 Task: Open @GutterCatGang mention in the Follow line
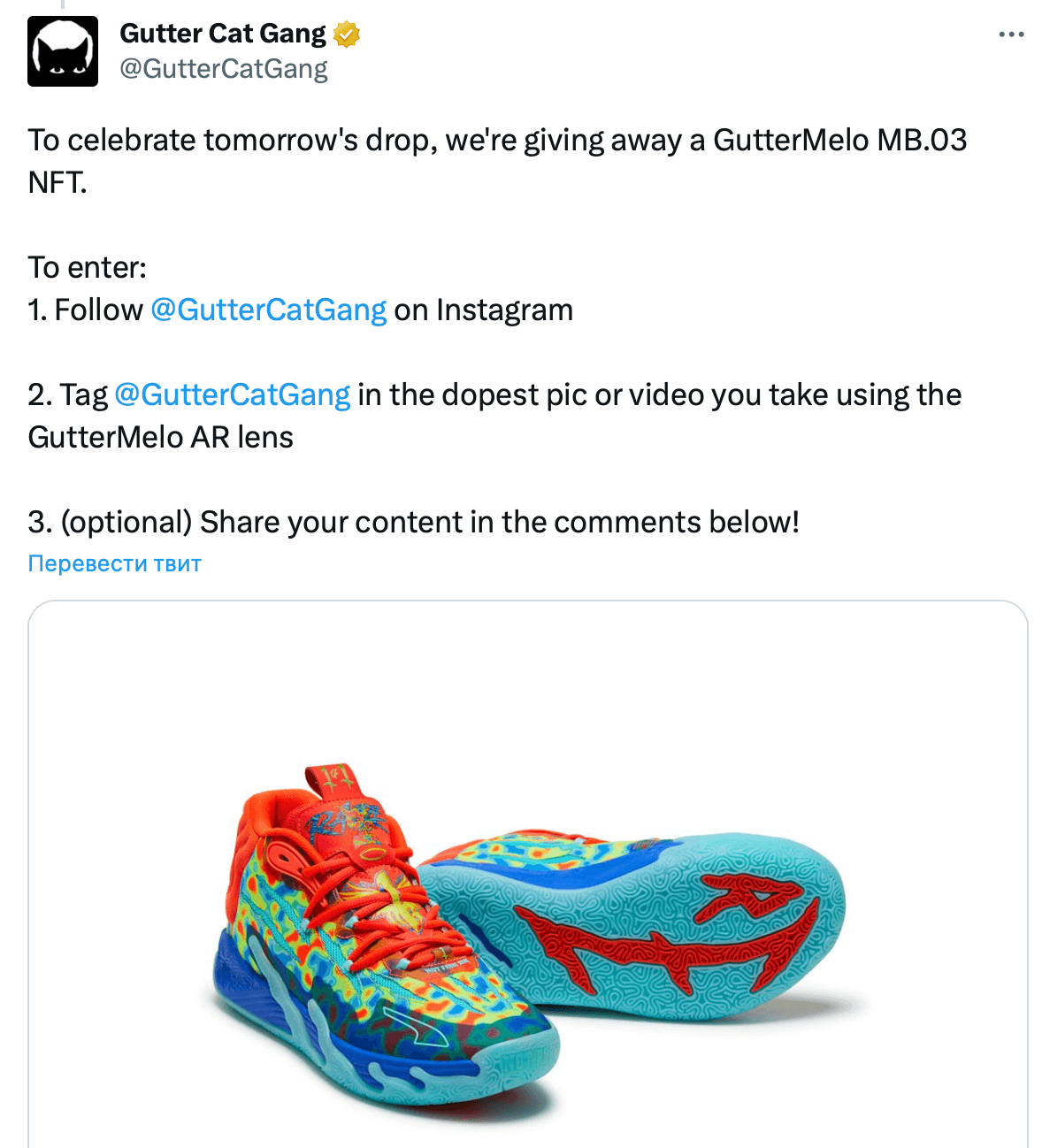pos(268,310)
